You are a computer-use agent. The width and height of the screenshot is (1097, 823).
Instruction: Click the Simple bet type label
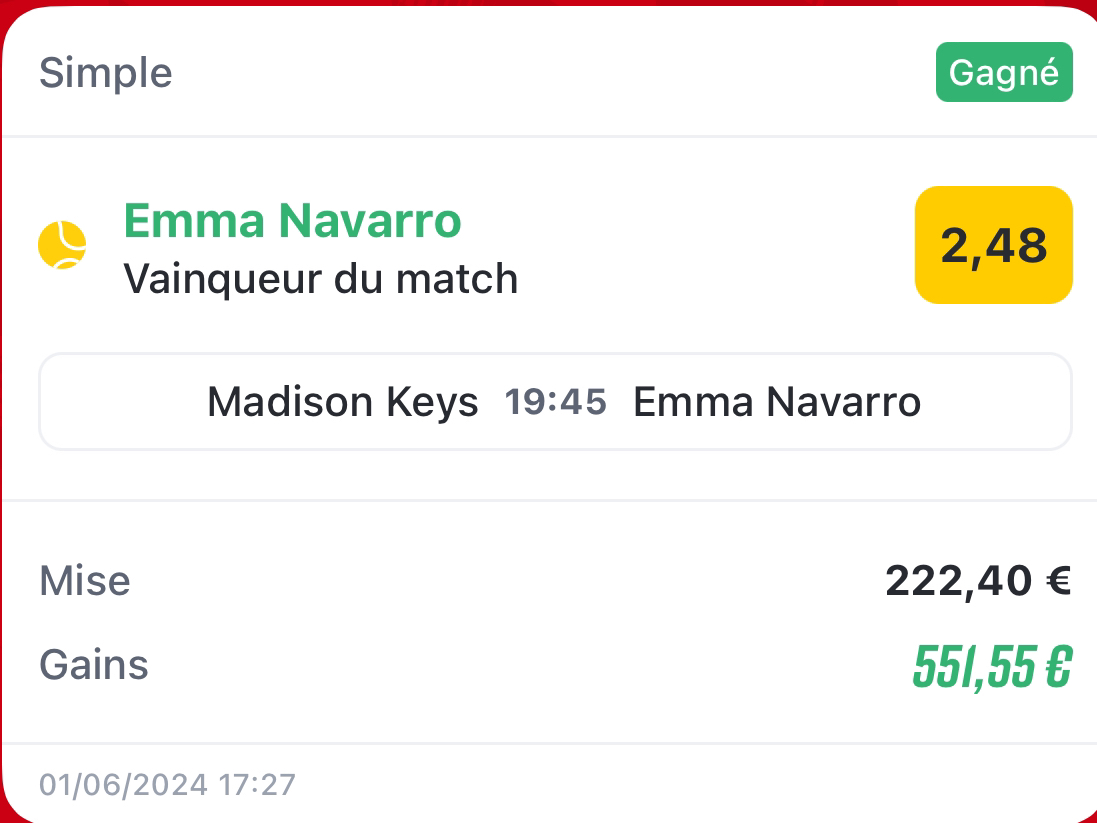click(106, 73)
